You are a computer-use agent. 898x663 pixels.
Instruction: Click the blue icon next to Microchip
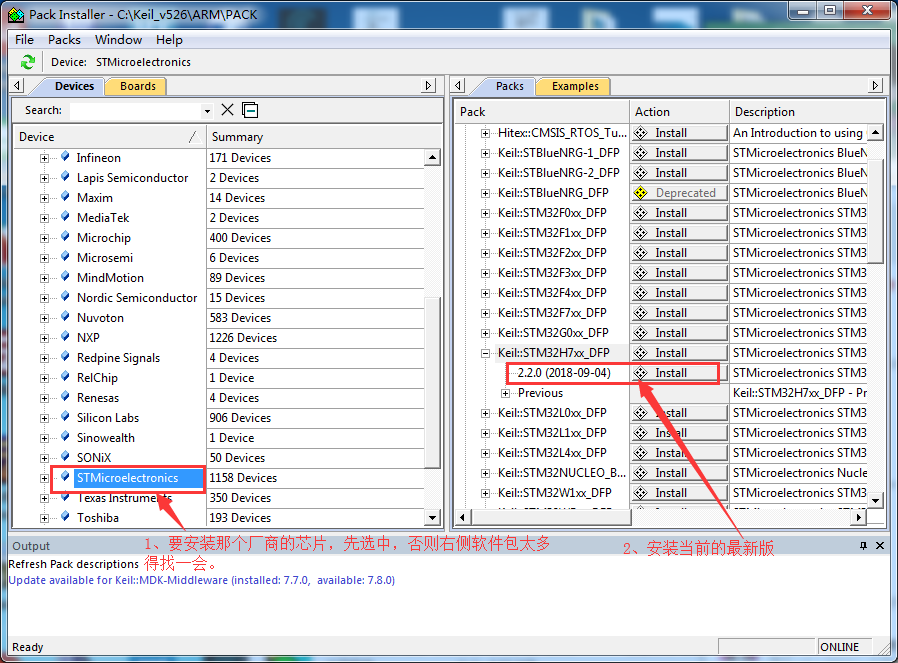click(x=65, y=236)
